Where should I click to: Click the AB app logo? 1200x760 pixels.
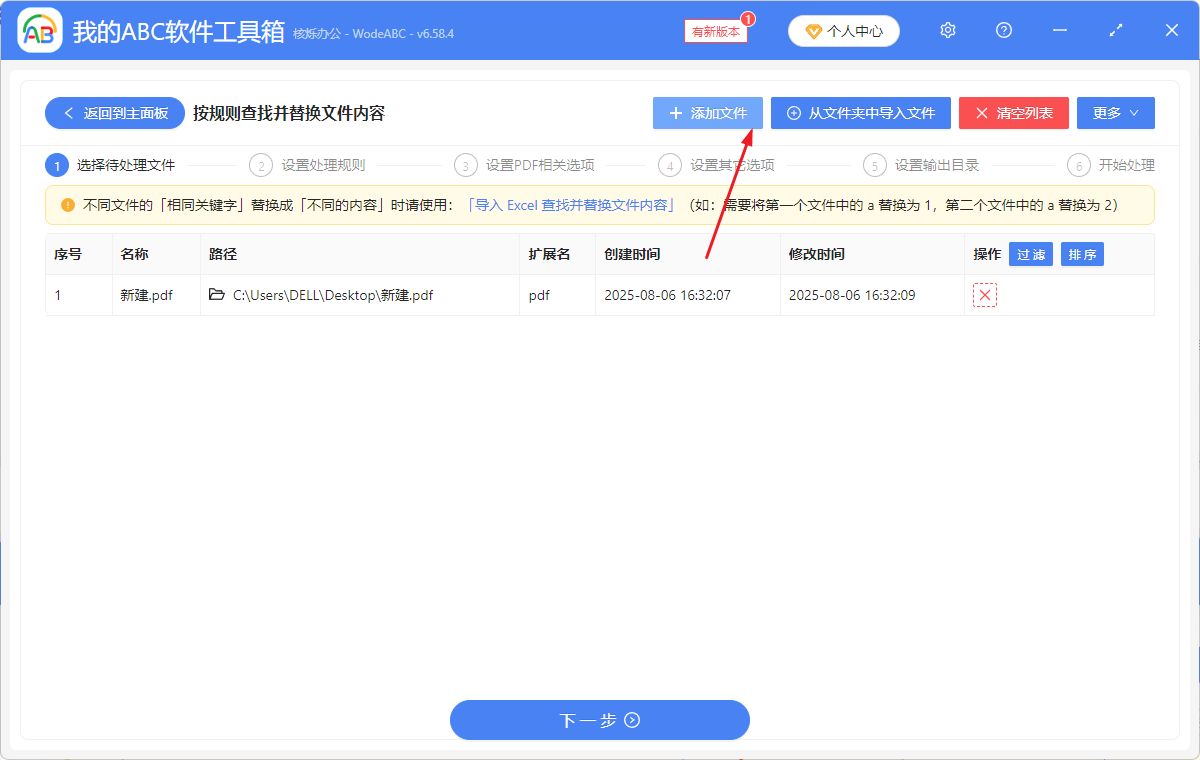tap(38, 30)
